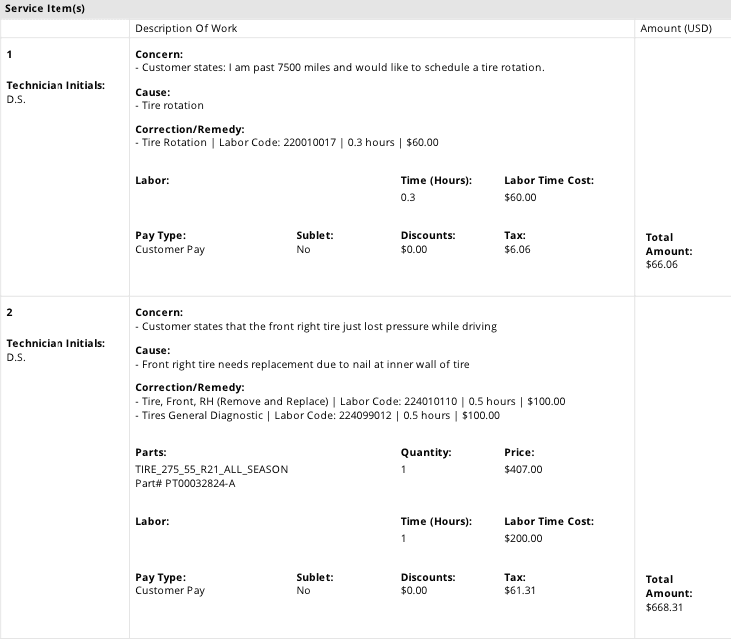
Task: Click part number PT00032824-A
Action: (x=185, y=483)
